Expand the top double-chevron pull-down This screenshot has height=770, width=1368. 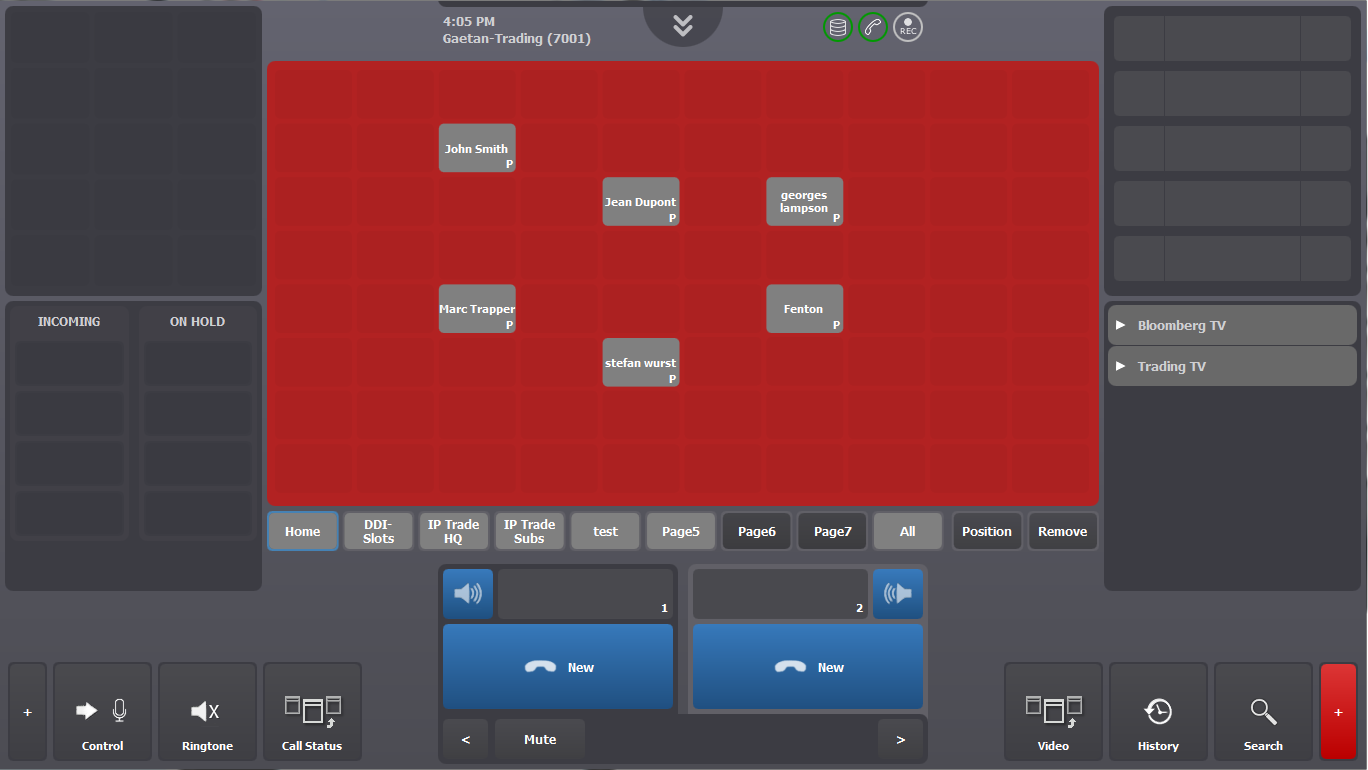[x=683, y=25]
